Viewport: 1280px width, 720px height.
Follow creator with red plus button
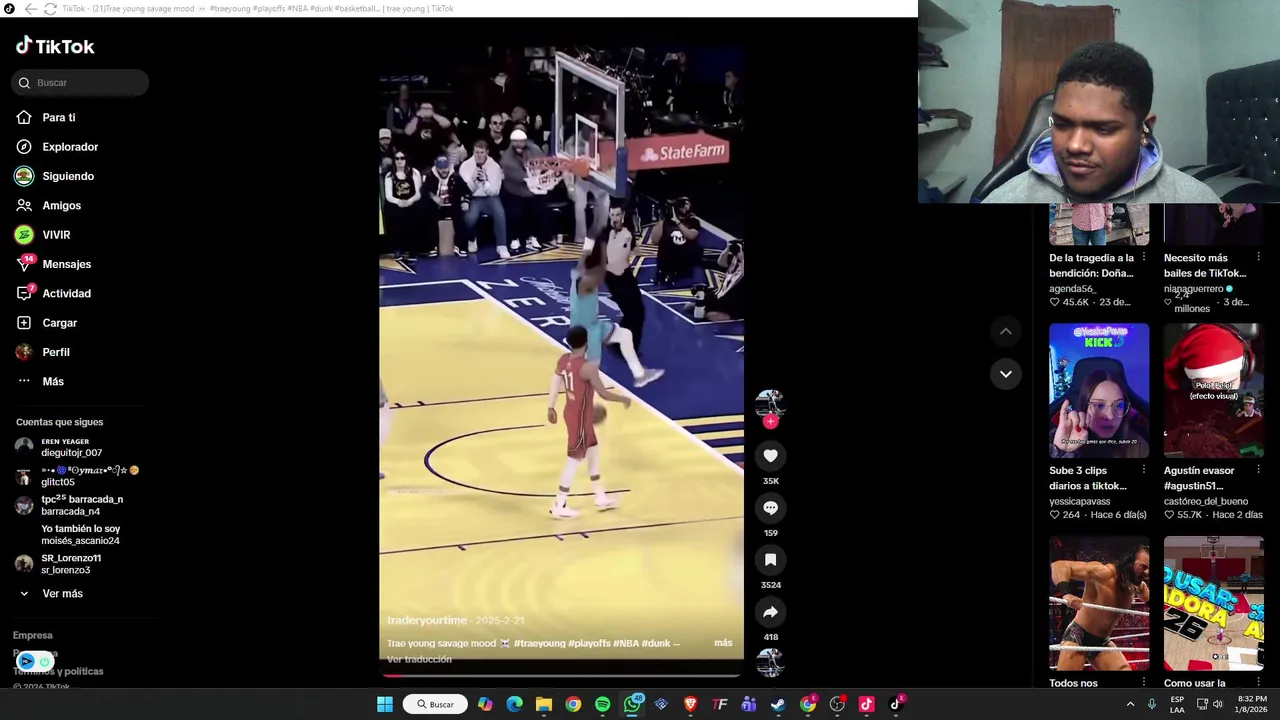tap(770, 422)
